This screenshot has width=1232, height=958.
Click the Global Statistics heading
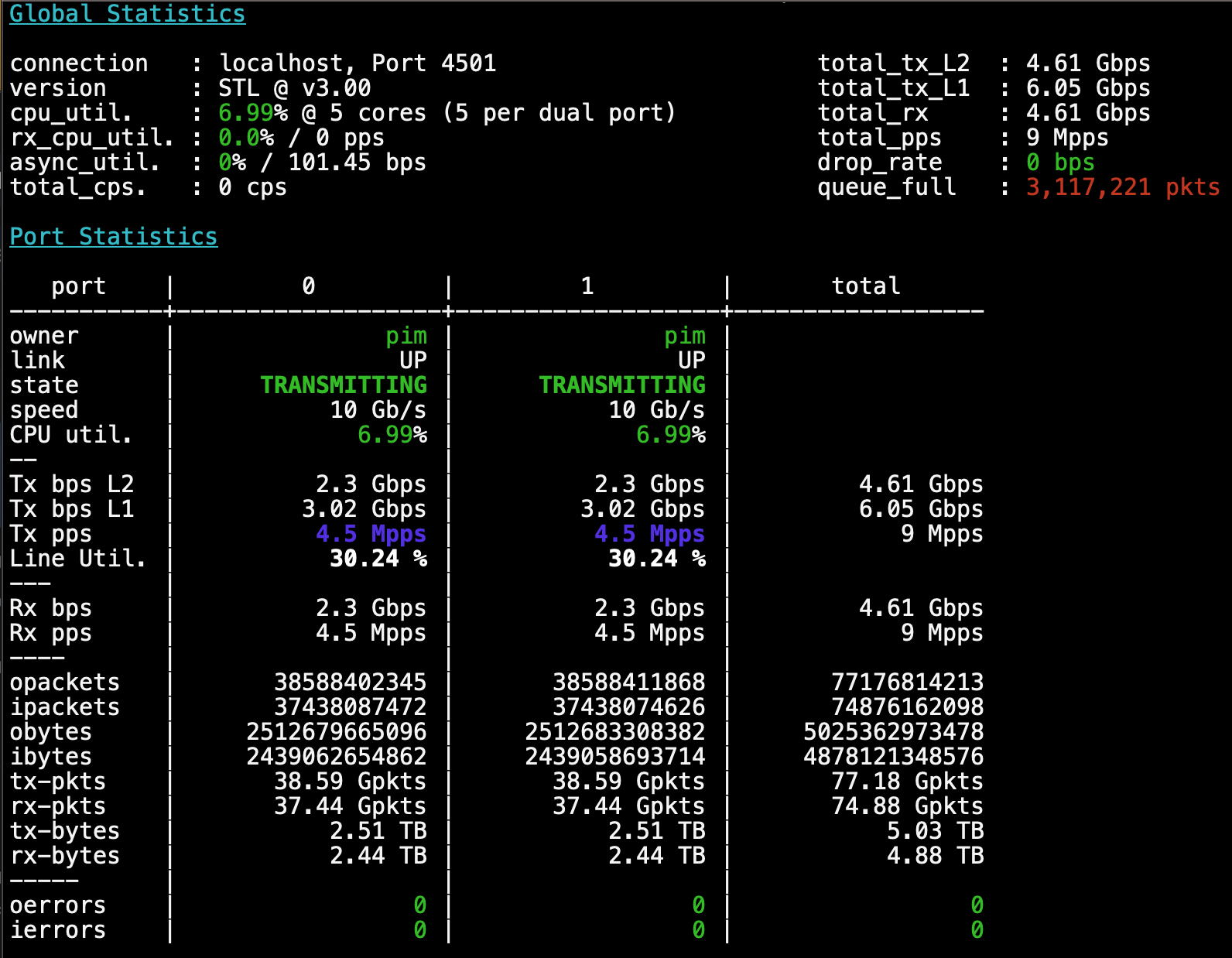[x=127, y=14]
